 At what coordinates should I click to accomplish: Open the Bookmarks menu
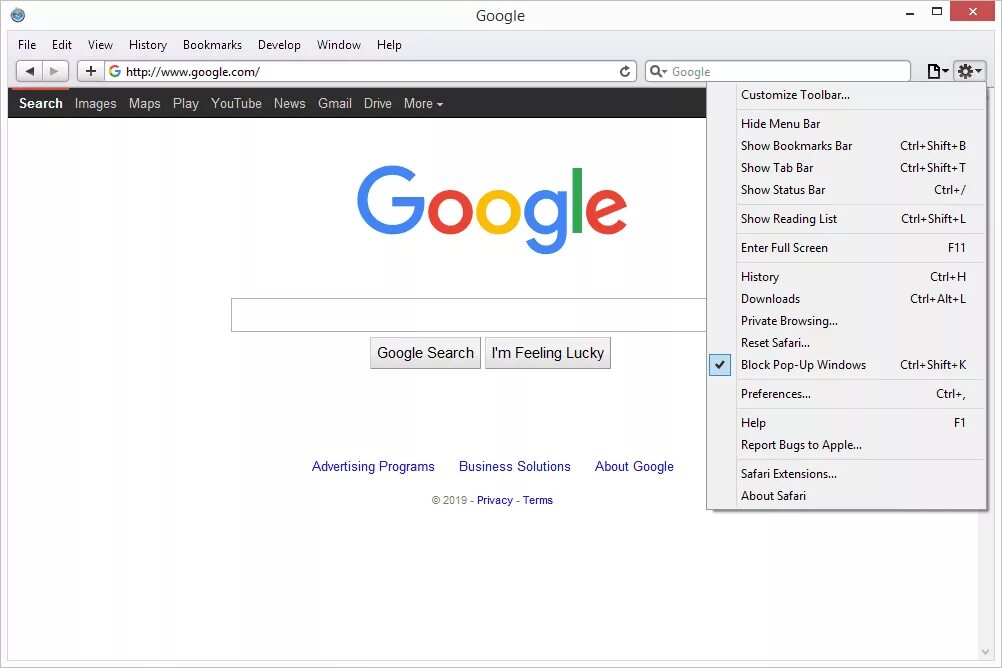[212, 45]
